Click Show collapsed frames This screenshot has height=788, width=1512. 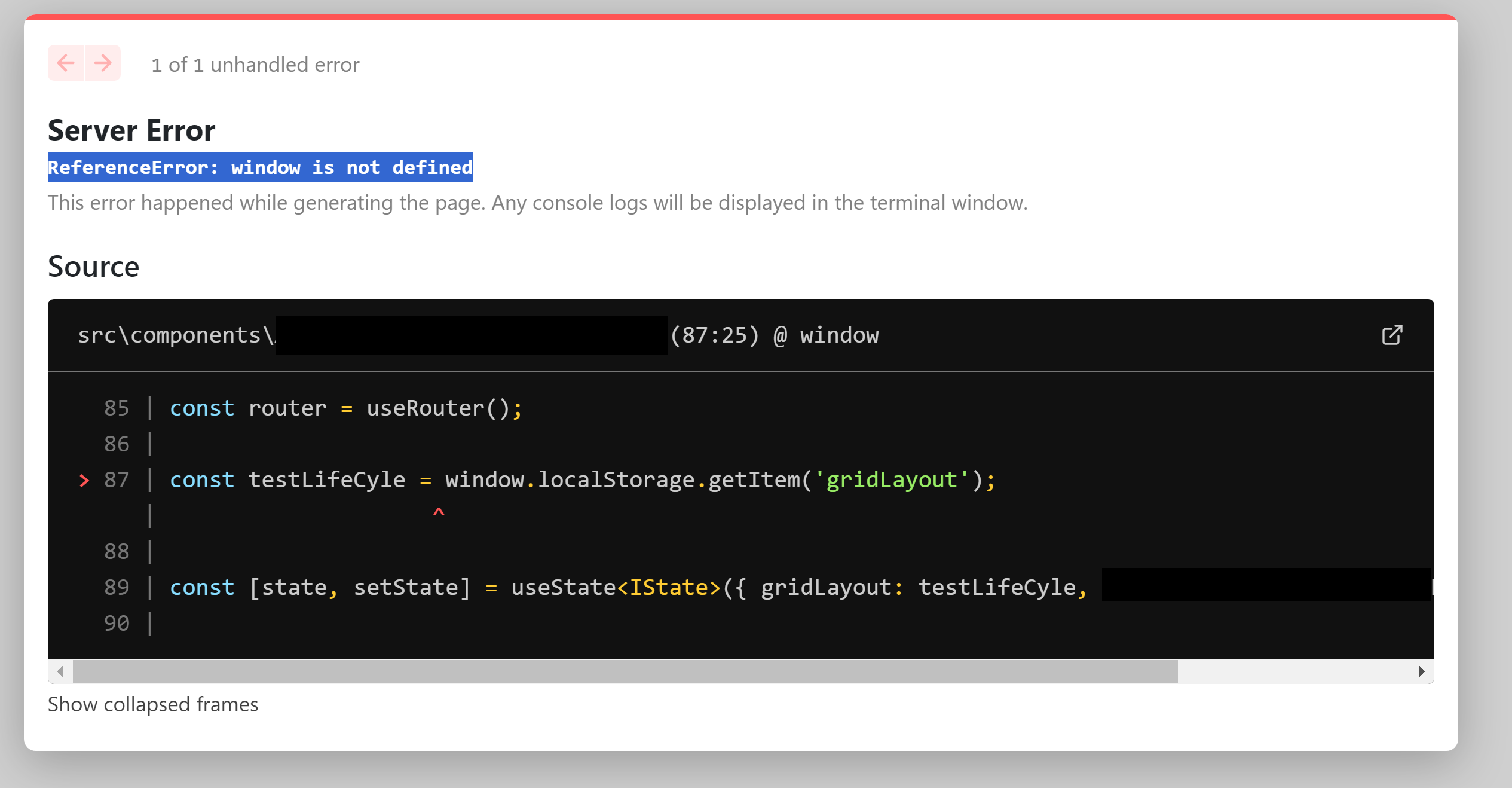[153, 704]
